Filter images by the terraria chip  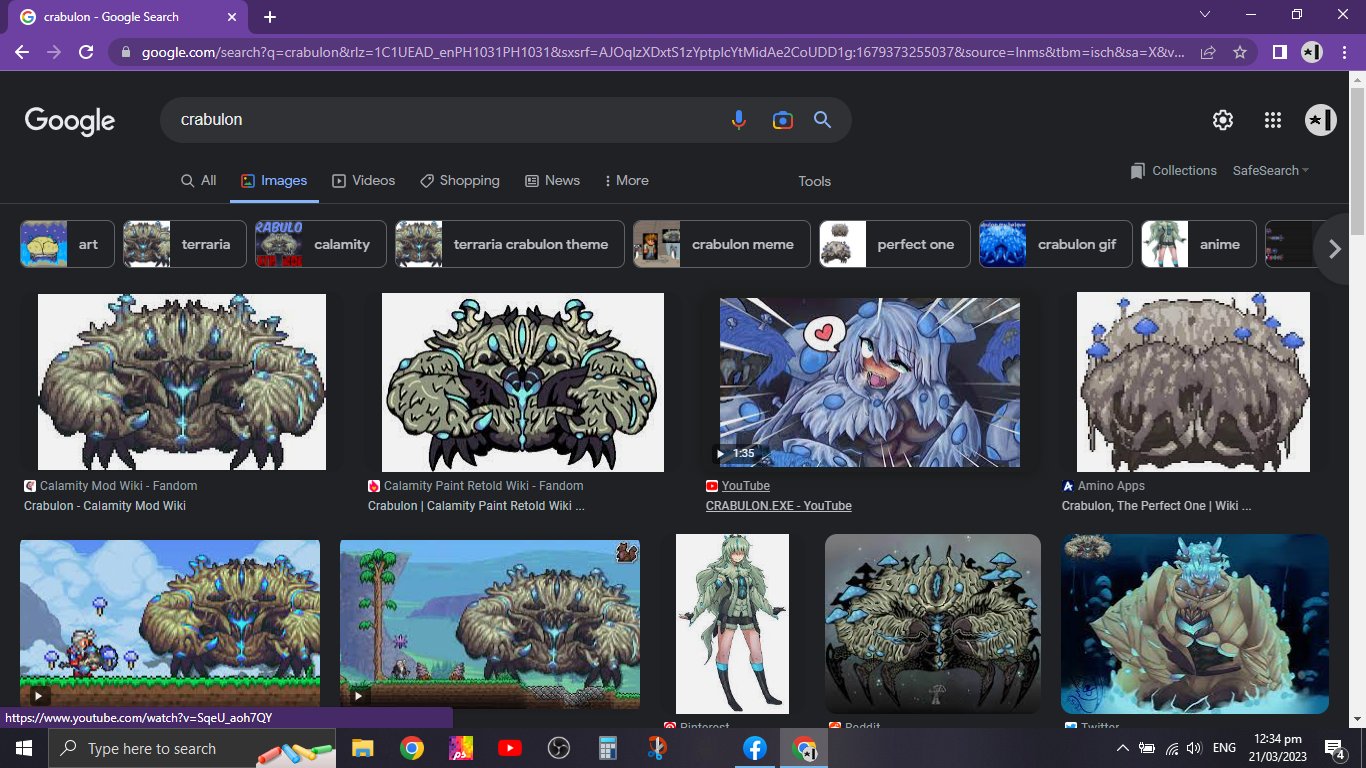[x=185, y=244]
